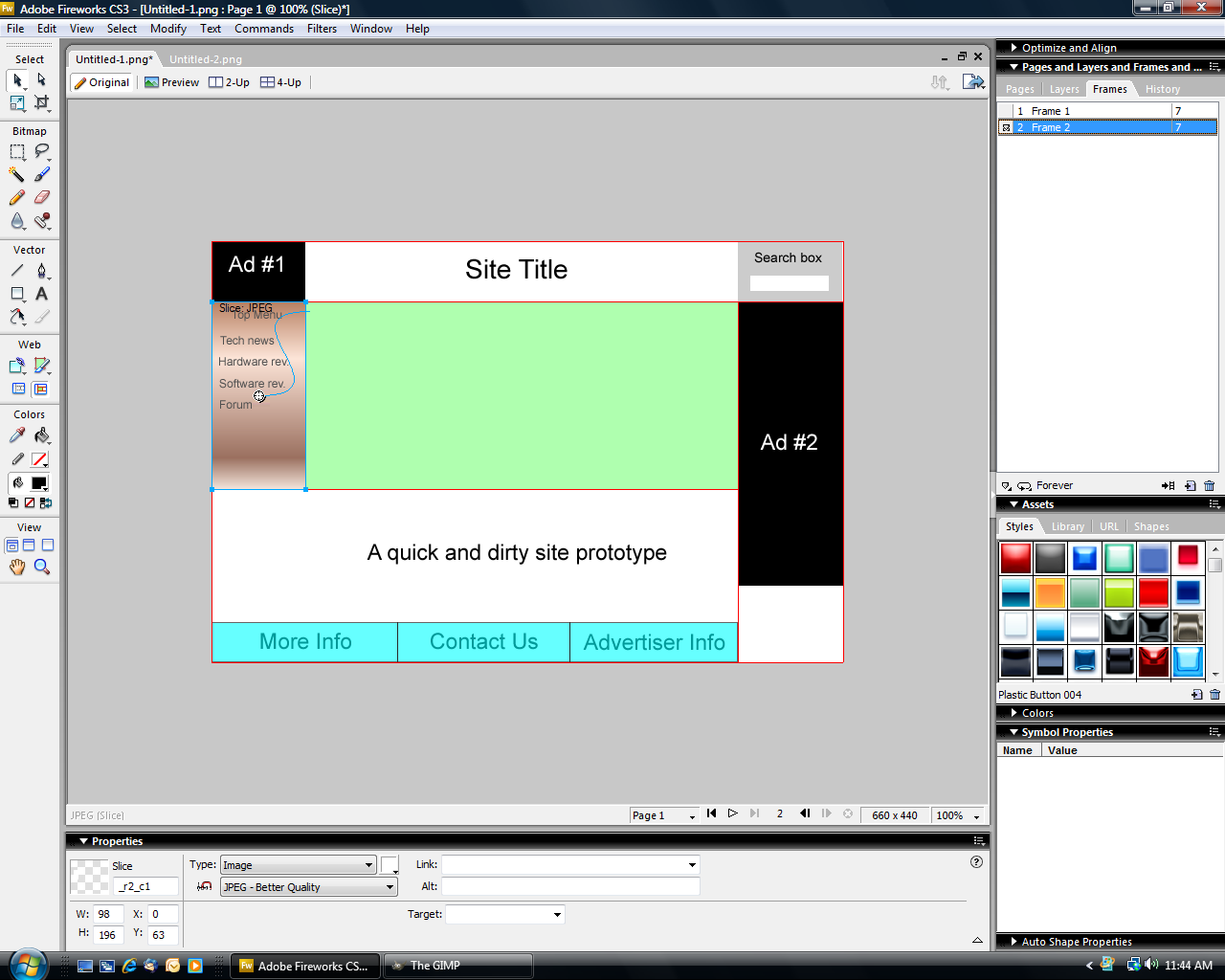
Task: Select the Hand tool
Action: 17,567
